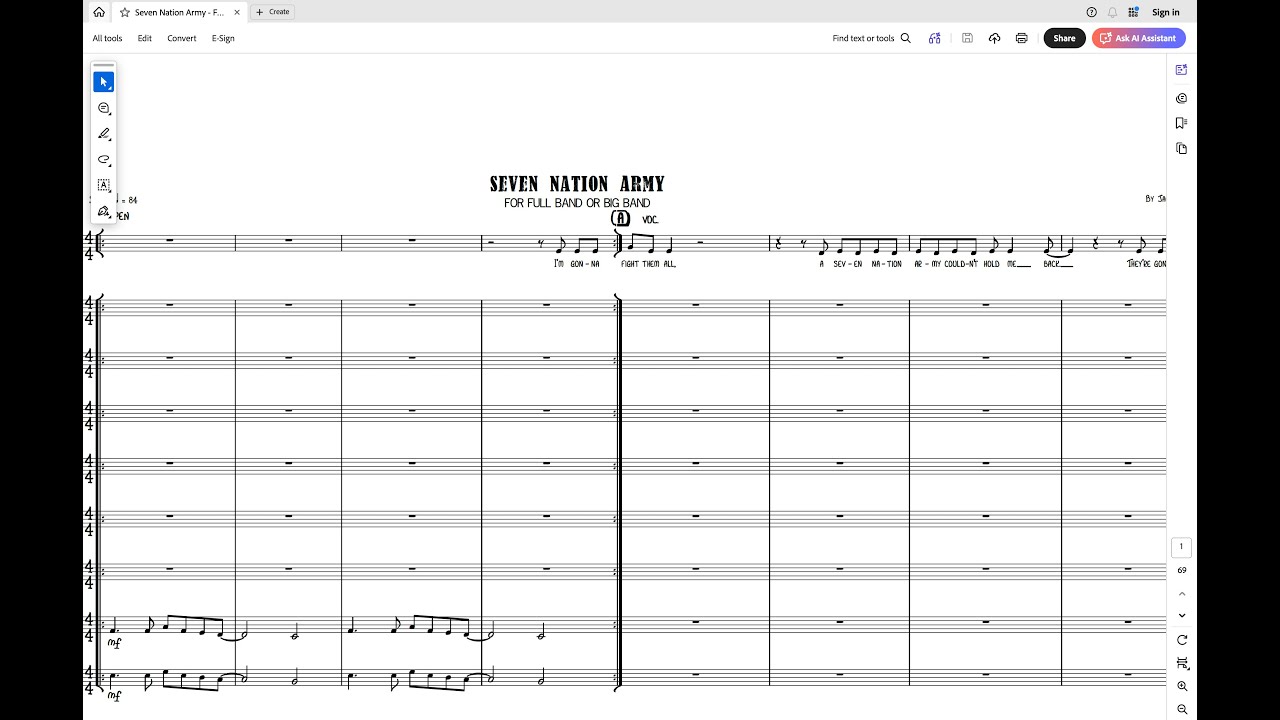The width and height of the screenshot is (1280, 720).
Task: Close the Seven Nation Army tab
Action: (237, 12)
